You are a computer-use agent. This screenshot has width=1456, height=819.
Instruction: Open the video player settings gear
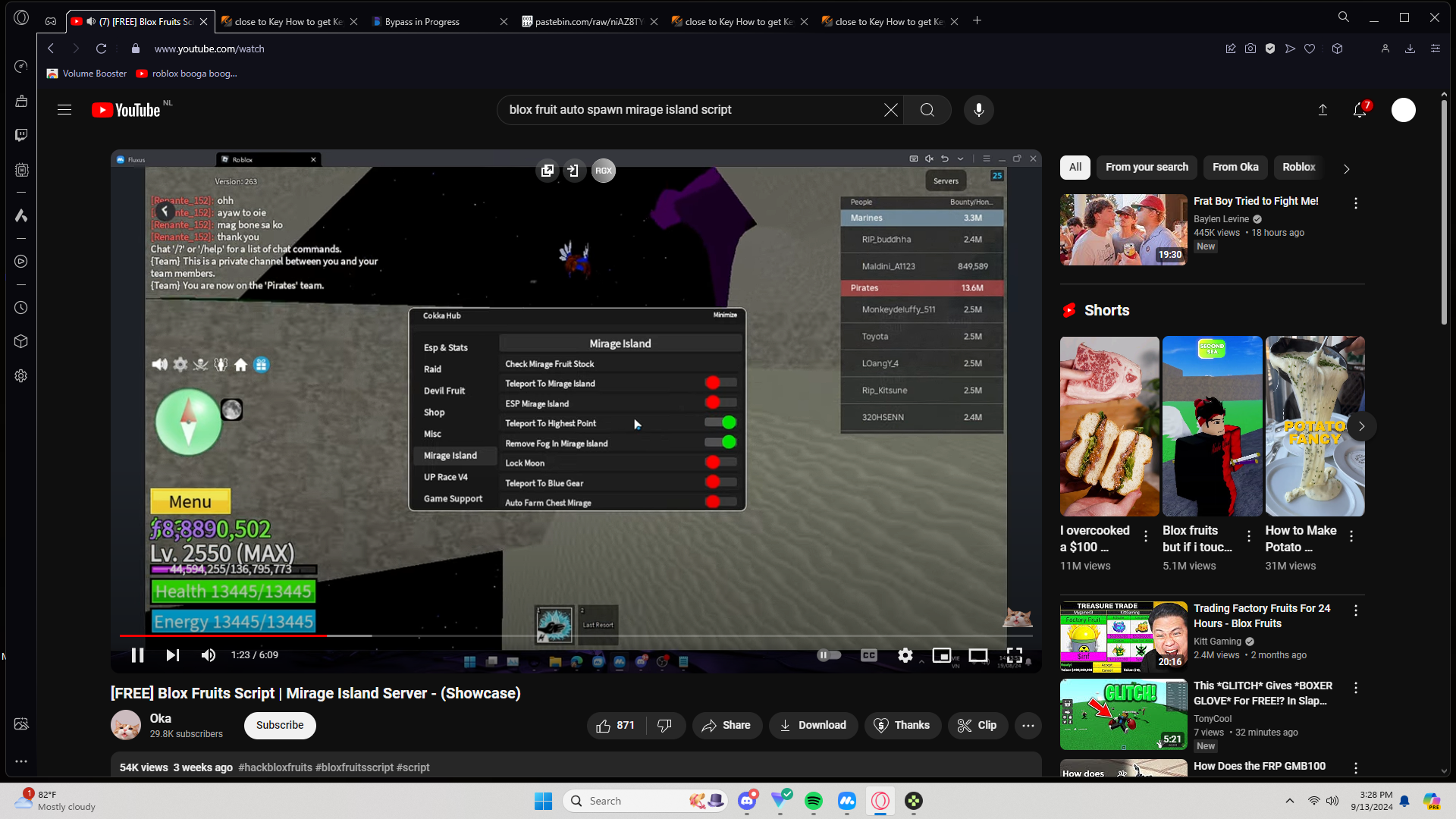pyautogui.click(x=905, y=655)
